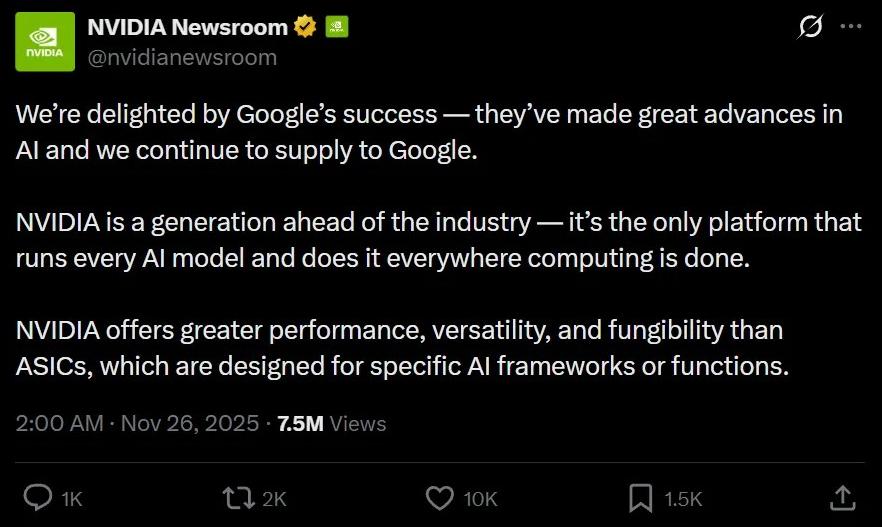Click the NVIDIA Newsroom display name
The width and height of the screenshot is (882, 527).
(x=187, y=27)
